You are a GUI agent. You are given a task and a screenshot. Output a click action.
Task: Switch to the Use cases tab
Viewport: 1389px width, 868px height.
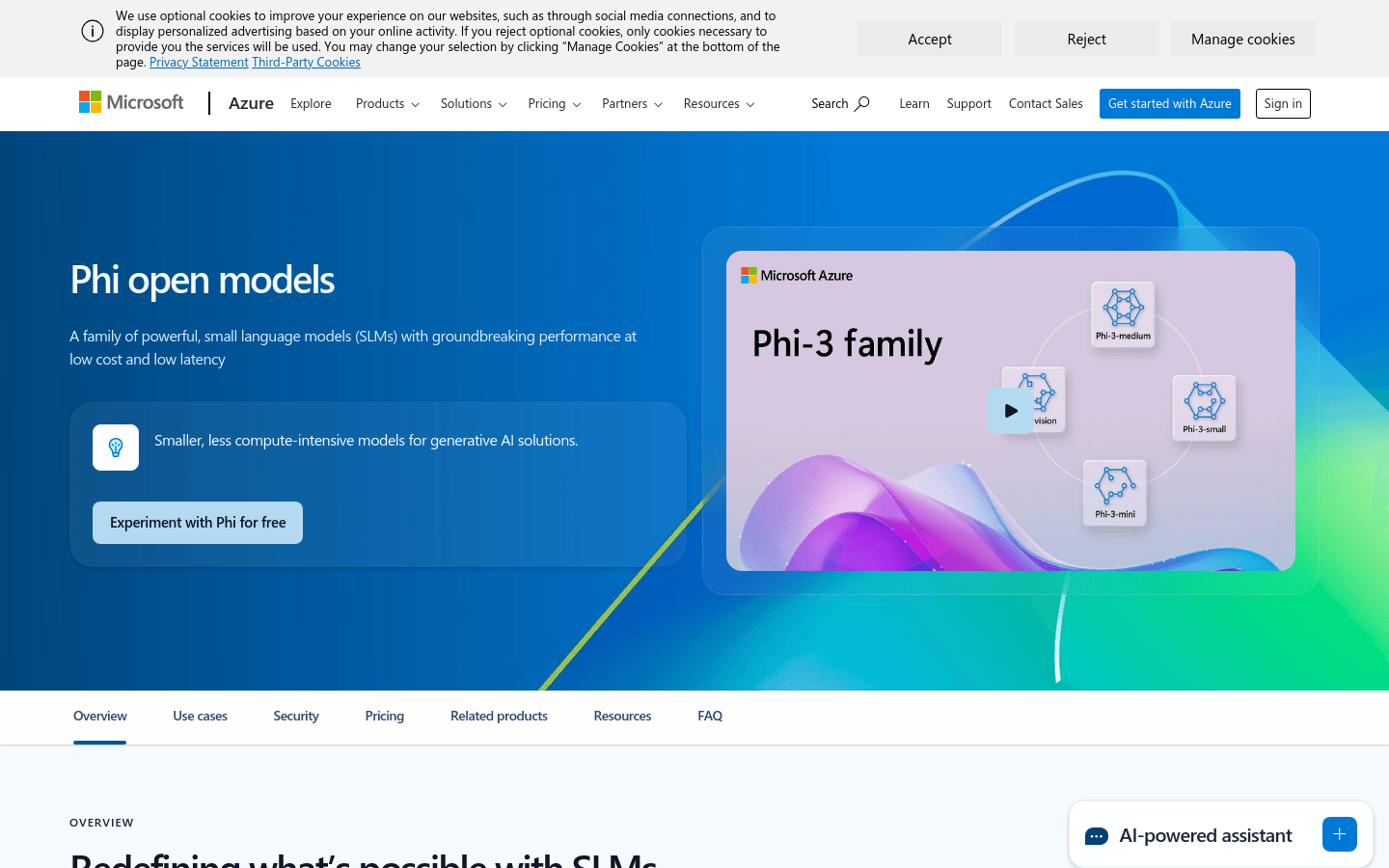[x=200, y=716]
